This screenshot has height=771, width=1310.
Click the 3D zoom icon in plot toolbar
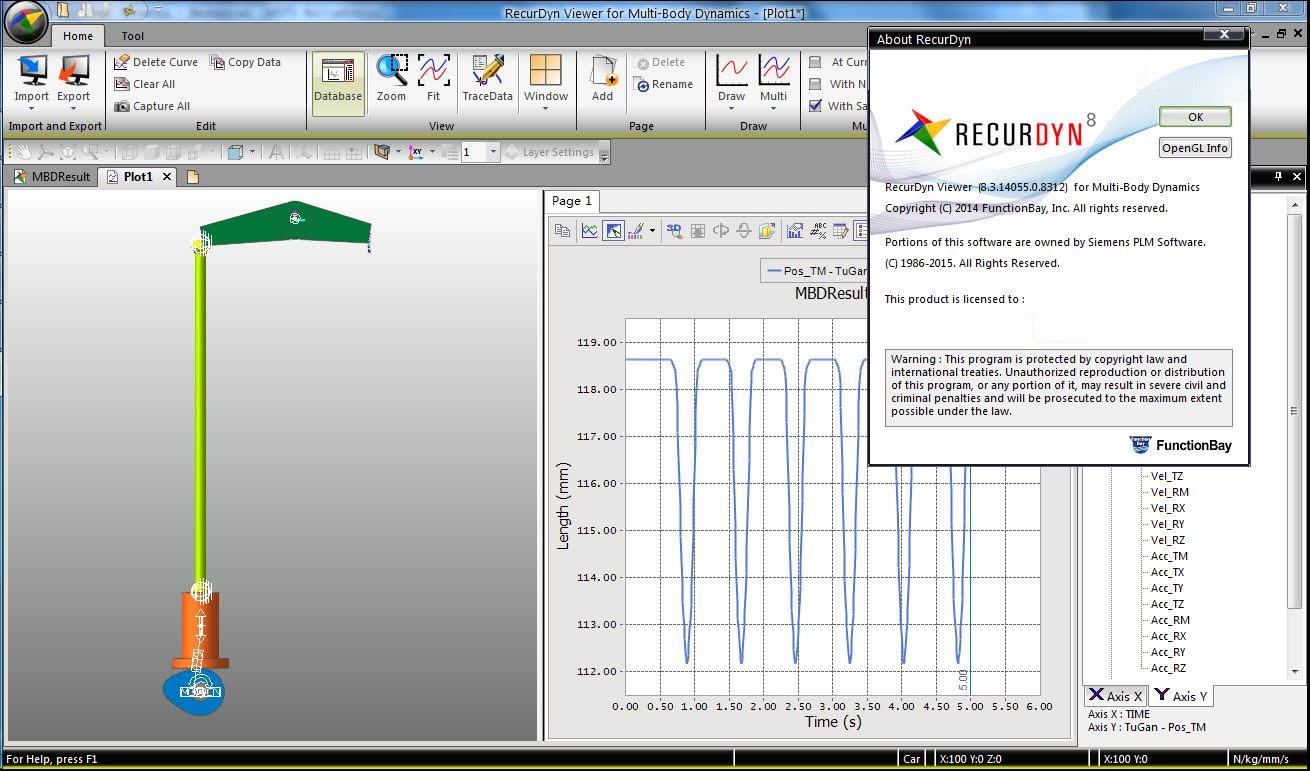(675, 231)
